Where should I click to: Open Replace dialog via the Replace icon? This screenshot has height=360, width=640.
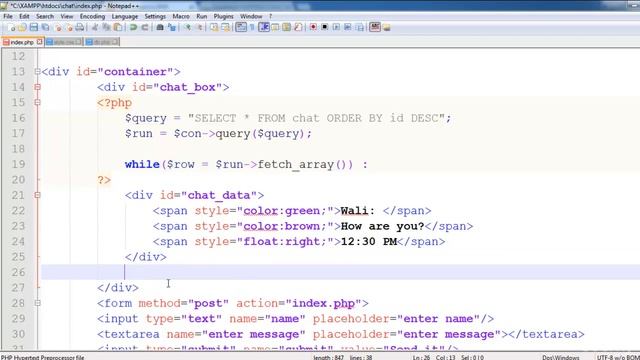pos(172,27)
